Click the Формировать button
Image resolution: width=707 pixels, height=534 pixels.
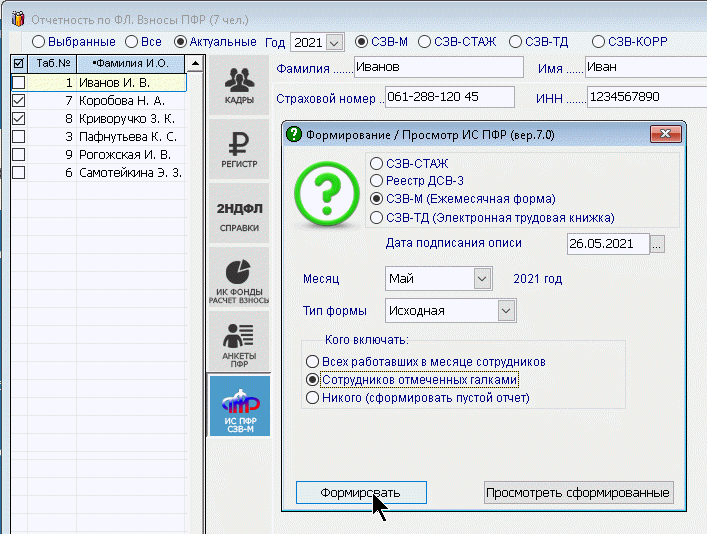(x=361, y=493)
